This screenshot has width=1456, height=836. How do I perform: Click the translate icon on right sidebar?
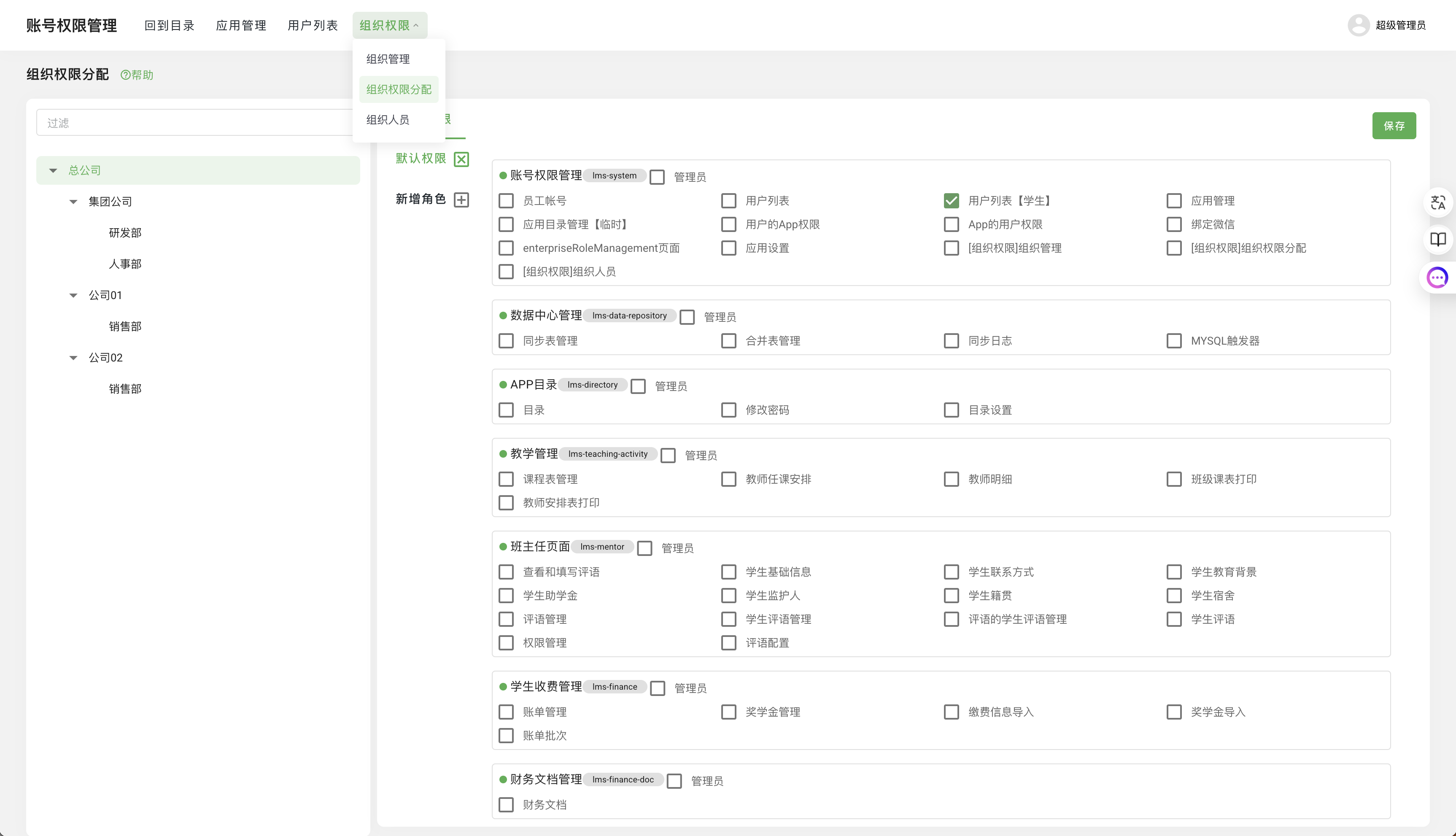[x=1437, y=203]
